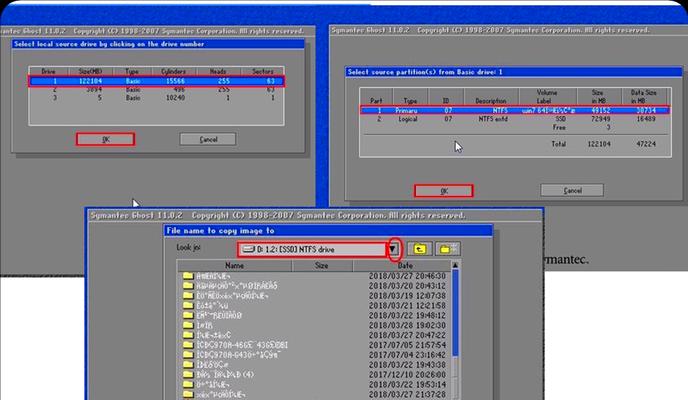This screenshot has height=400, width=688.
Task: Click OK in source partition dialog
Action: point(444,191)
